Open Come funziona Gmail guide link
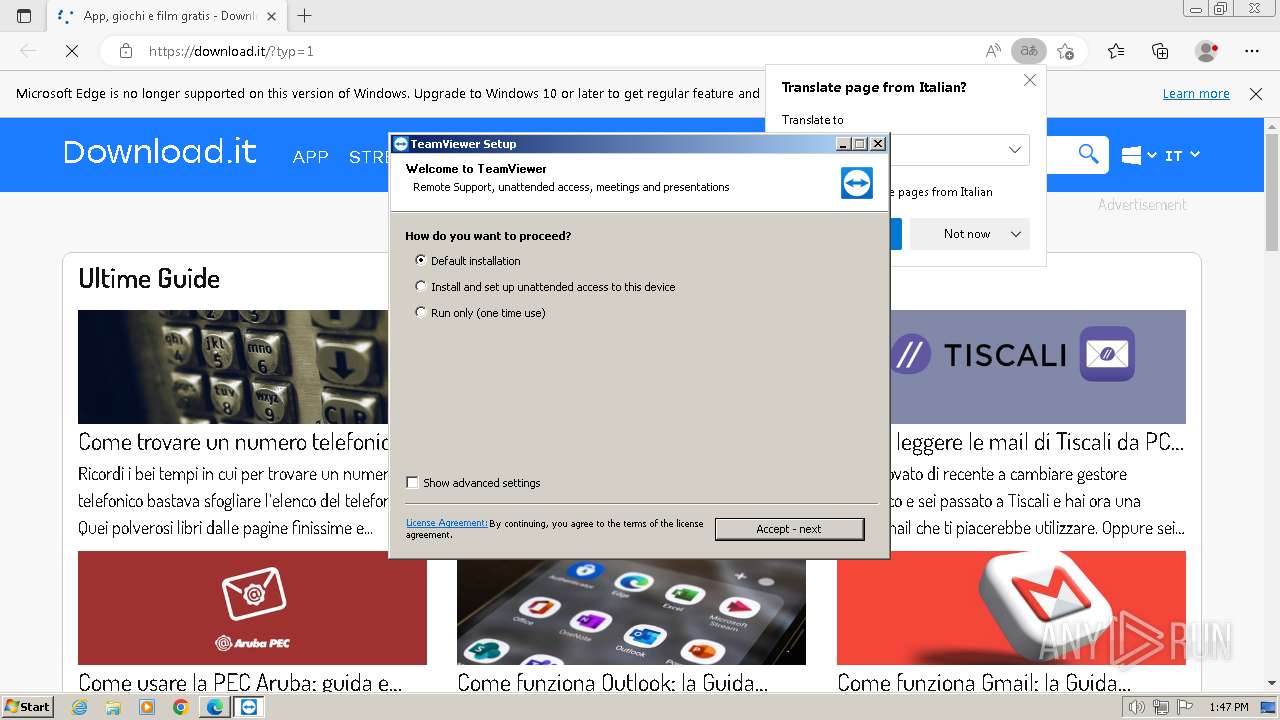Viewport: 1280px width, 720px height. (x=984, y=682)
